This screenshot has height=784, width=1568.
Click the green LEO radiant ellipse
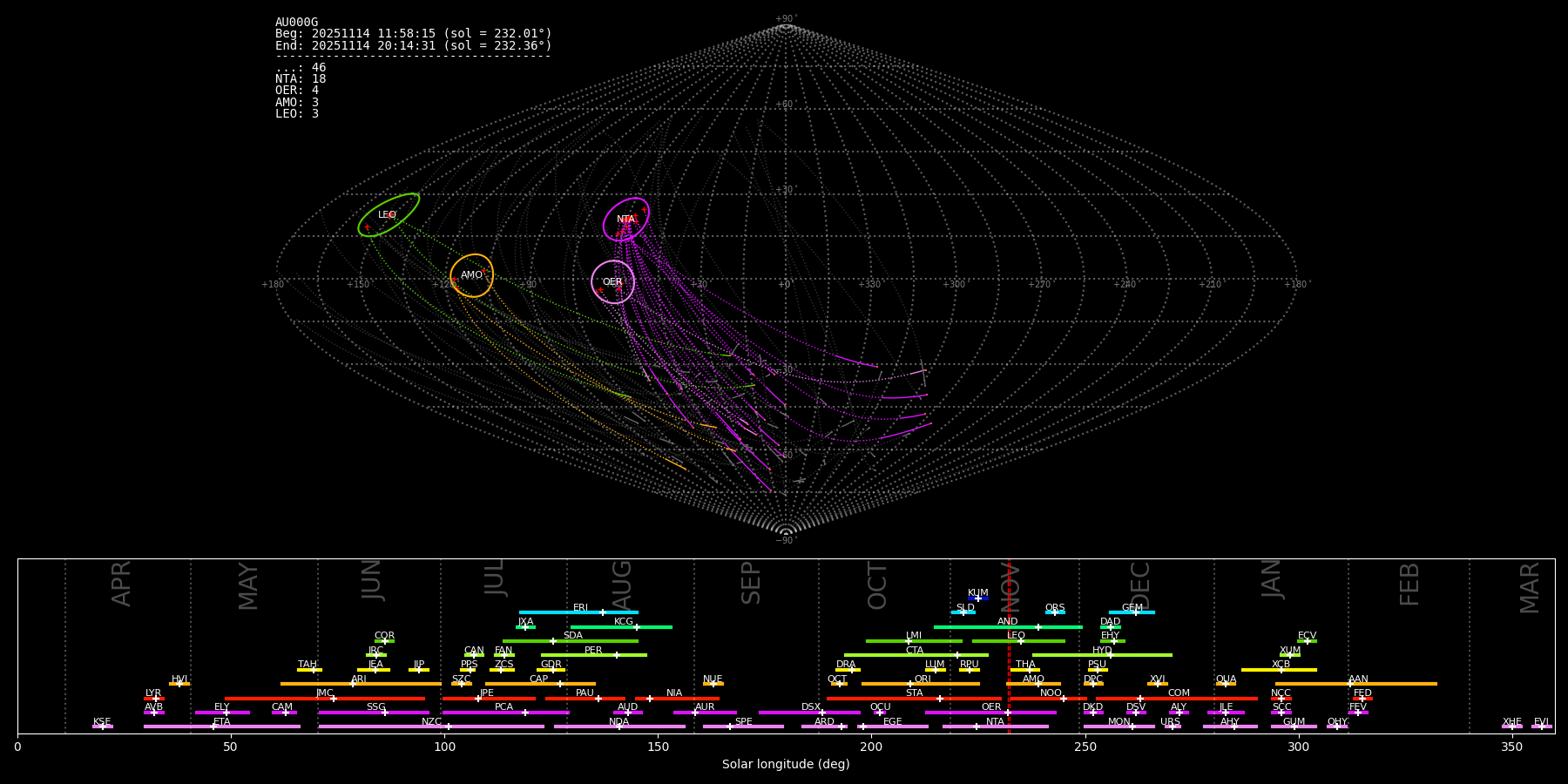[389, 215]
